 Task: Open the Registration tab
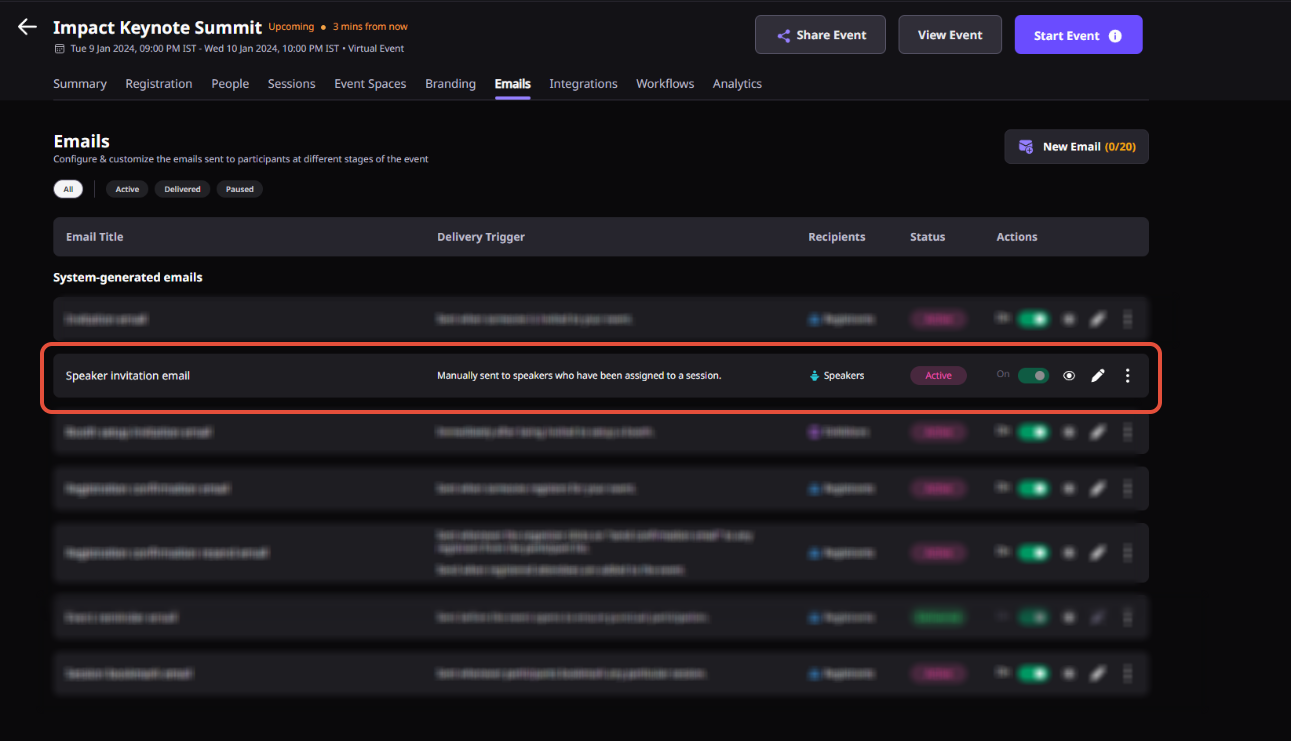159,84
